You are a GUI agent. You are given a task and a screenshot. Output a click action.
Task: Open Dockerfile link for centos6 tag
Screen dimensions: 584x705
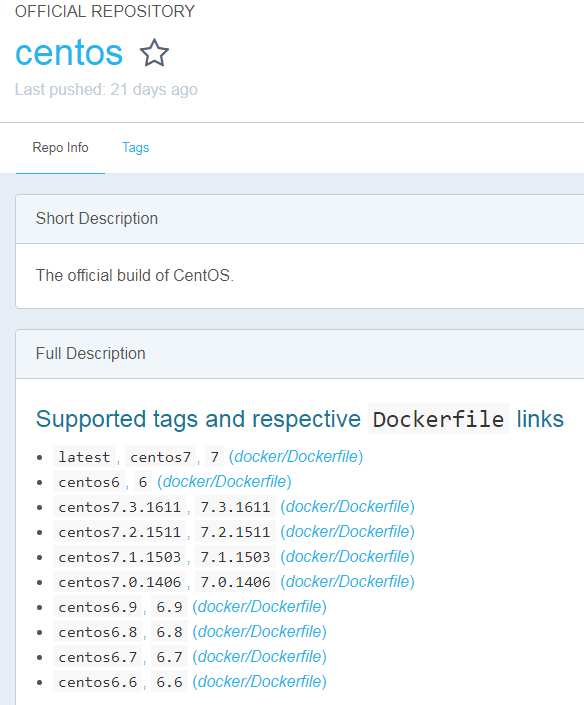224,482
